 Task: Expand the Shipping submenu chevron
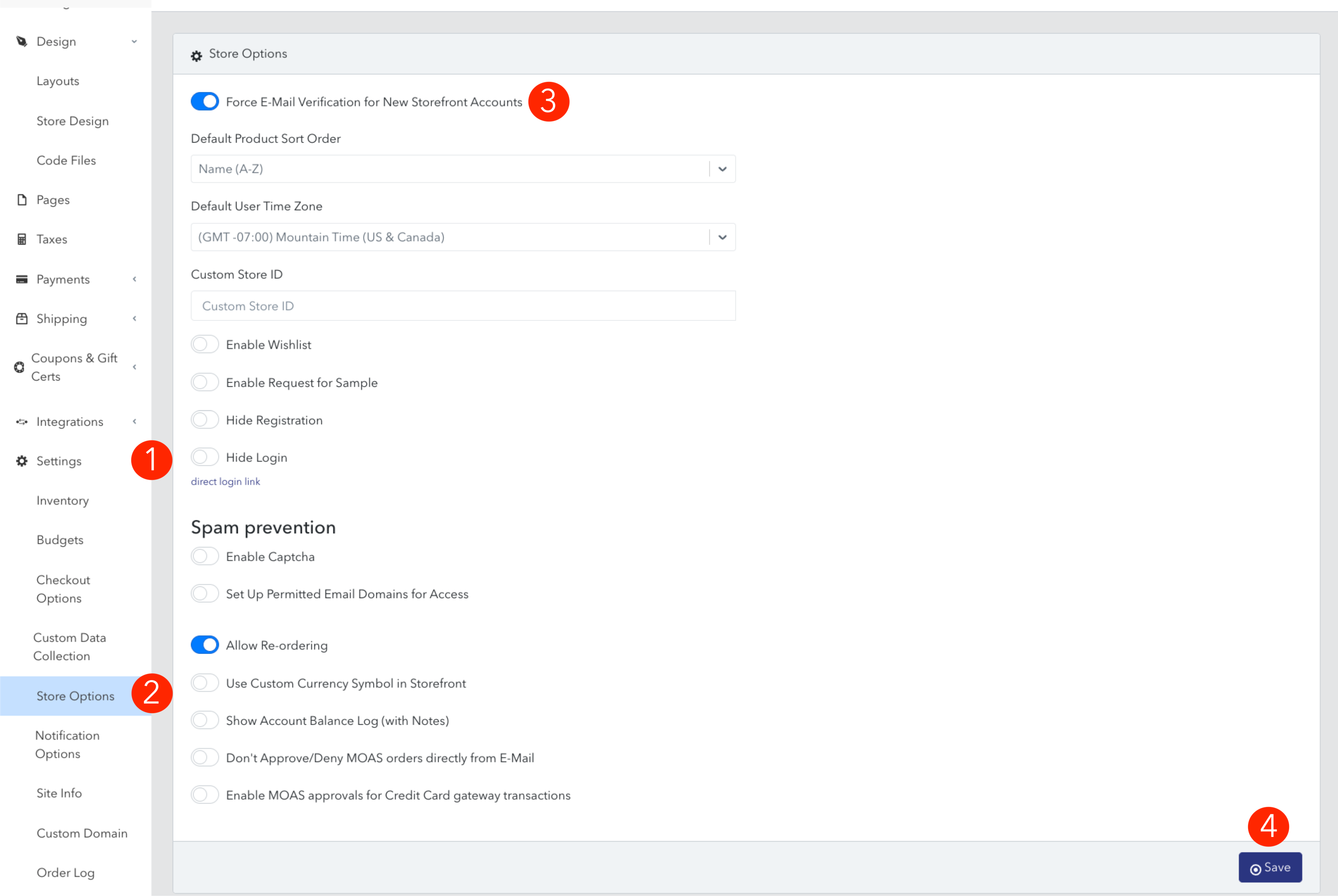tap(134, 318)
